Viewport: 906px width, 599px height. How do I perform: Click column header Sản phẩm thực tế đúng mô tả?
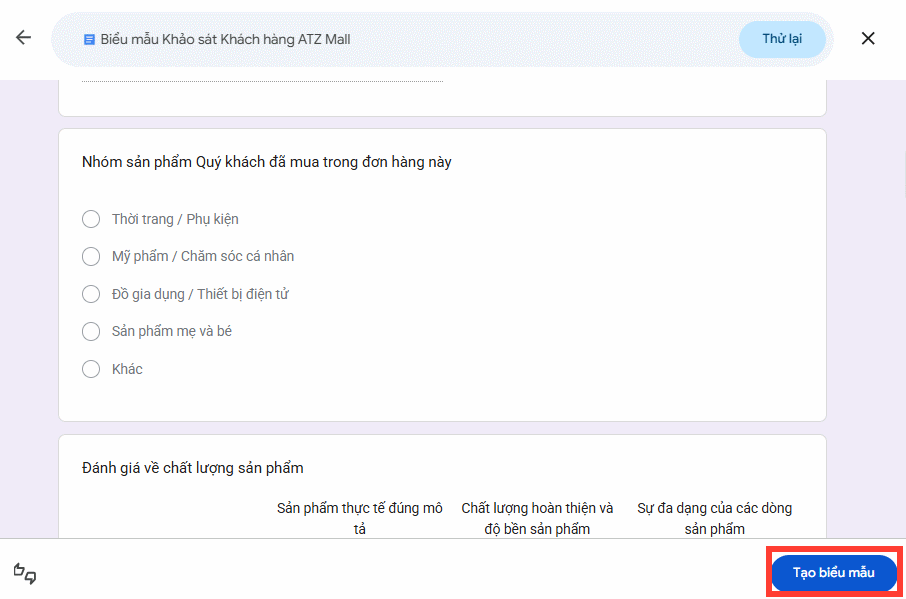tap(359, 518)
